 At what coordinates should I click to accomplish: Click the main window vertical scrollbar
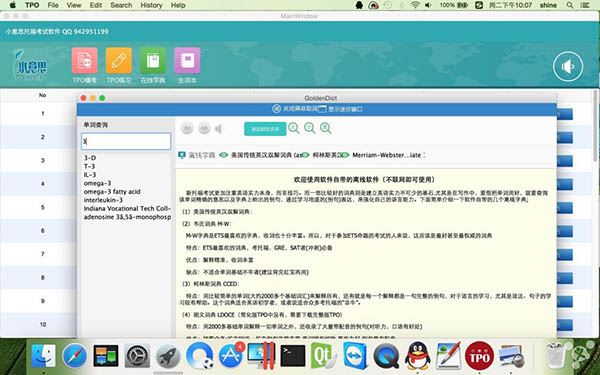[x=596, y=126]
